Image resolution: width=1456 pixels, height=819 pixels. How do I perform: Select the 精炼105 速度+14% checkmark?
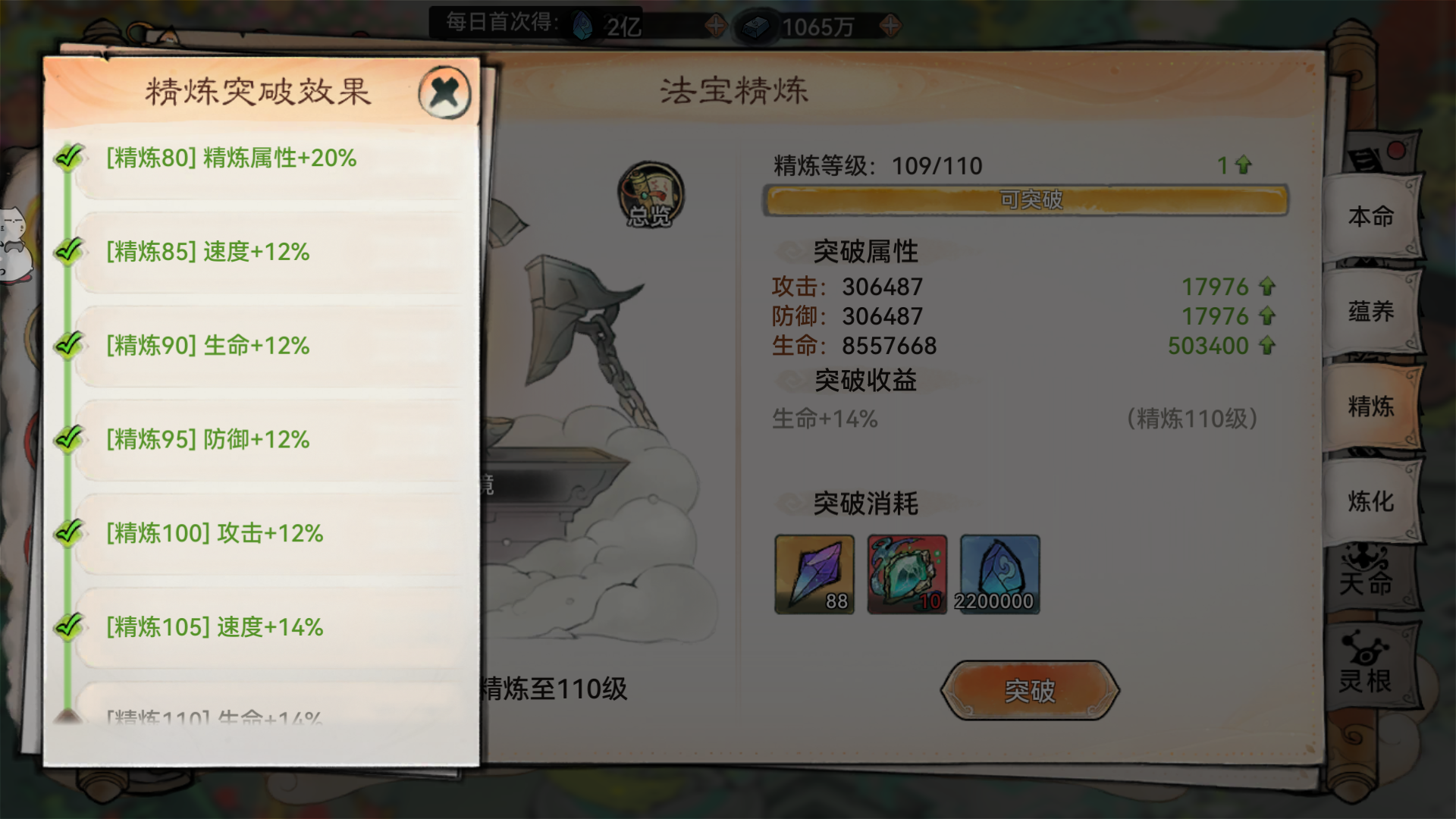[69, 626]
